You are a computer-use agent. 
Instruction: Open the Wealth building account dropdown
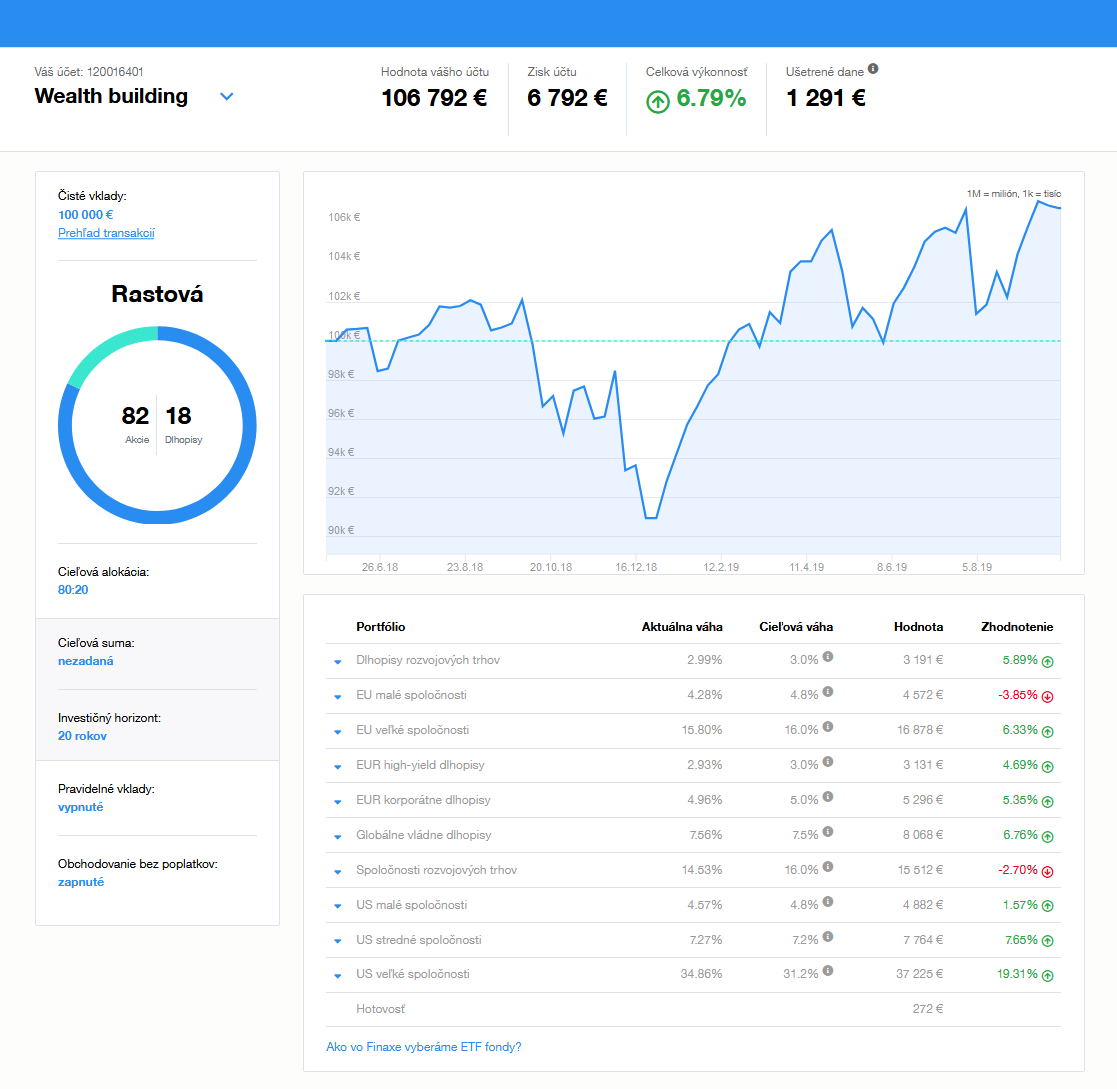(227, 97)
